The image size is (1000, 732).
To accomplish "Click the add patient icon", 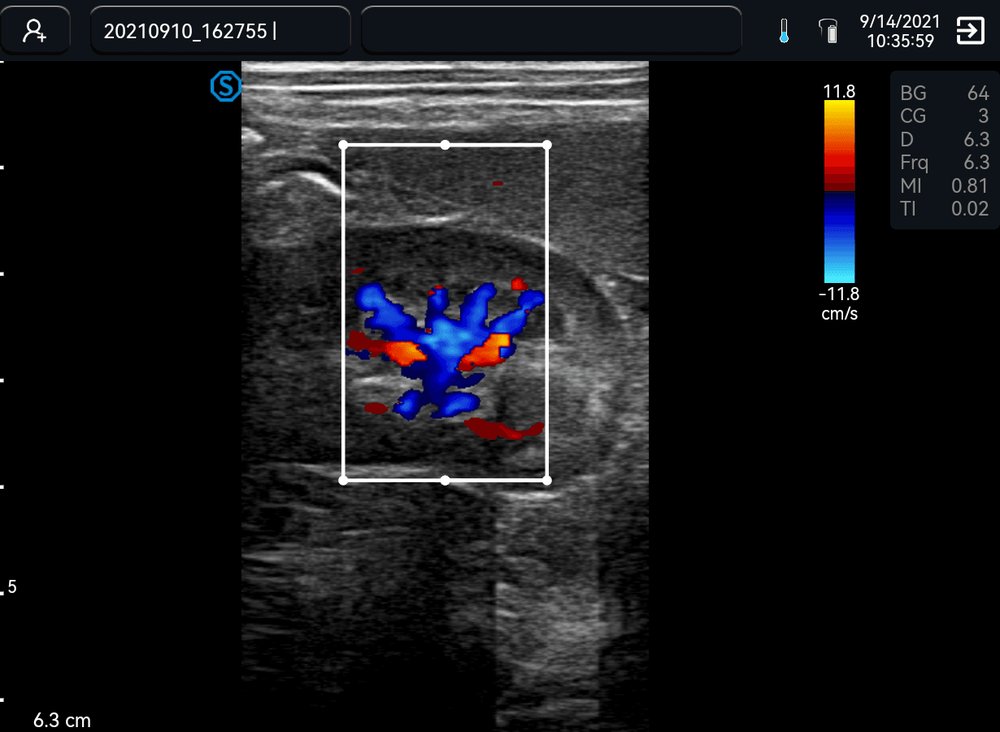I will pos(34,31).
